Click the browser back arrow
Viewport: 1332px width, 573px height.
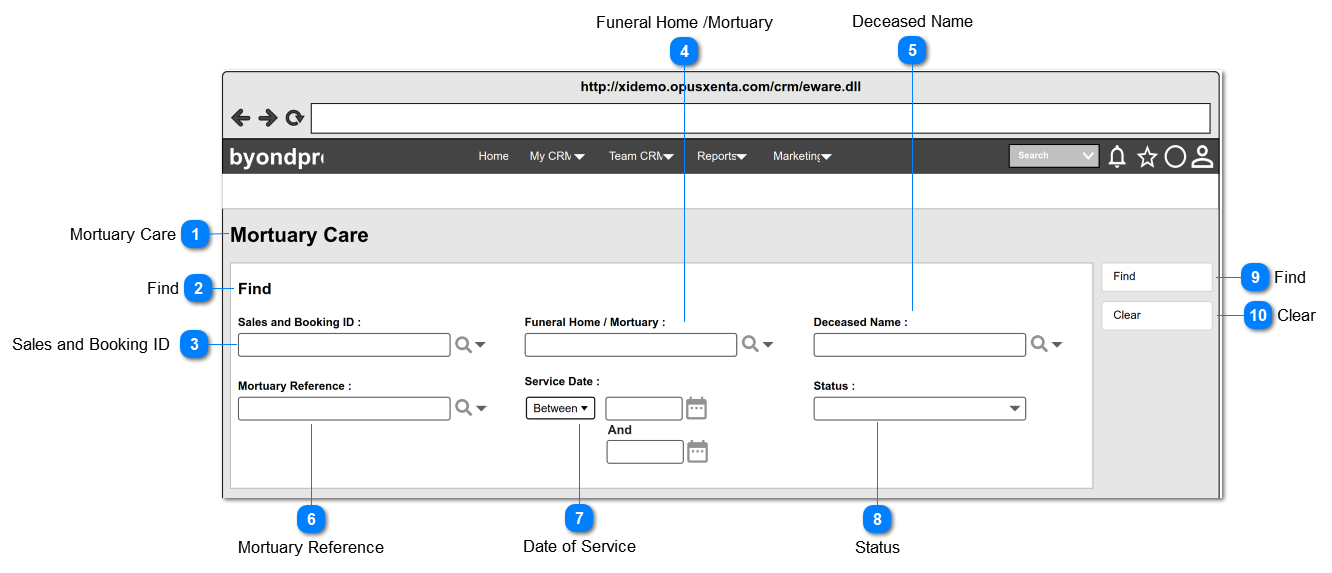pos(241,118)
